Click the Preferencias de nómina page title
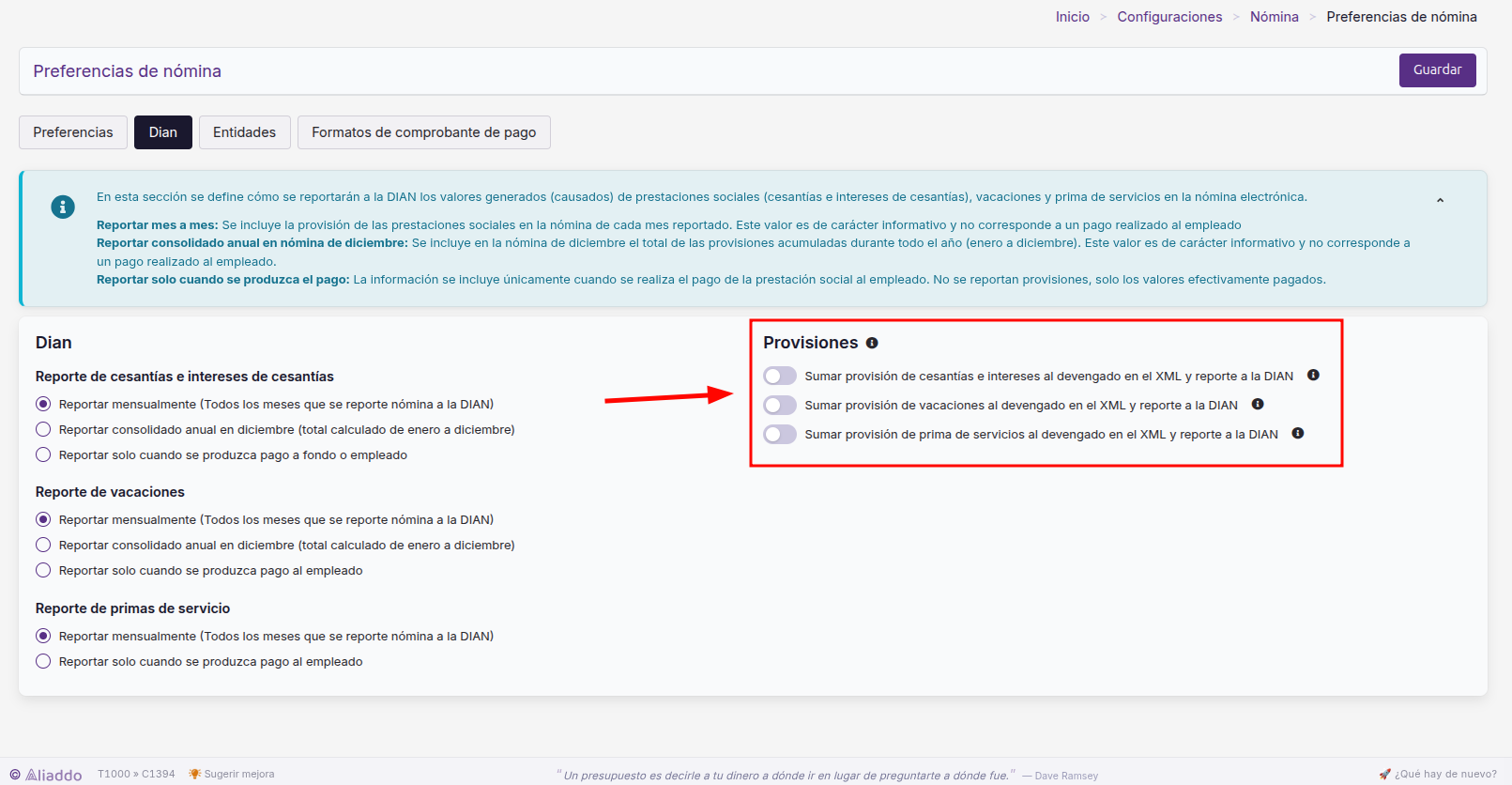Viewport: 1512px width, 785px height. click(128, 71)
